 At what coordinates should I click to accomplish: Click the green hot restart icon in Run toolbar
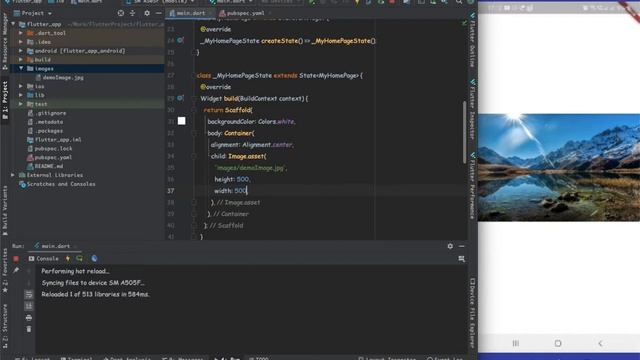point(79,258)
